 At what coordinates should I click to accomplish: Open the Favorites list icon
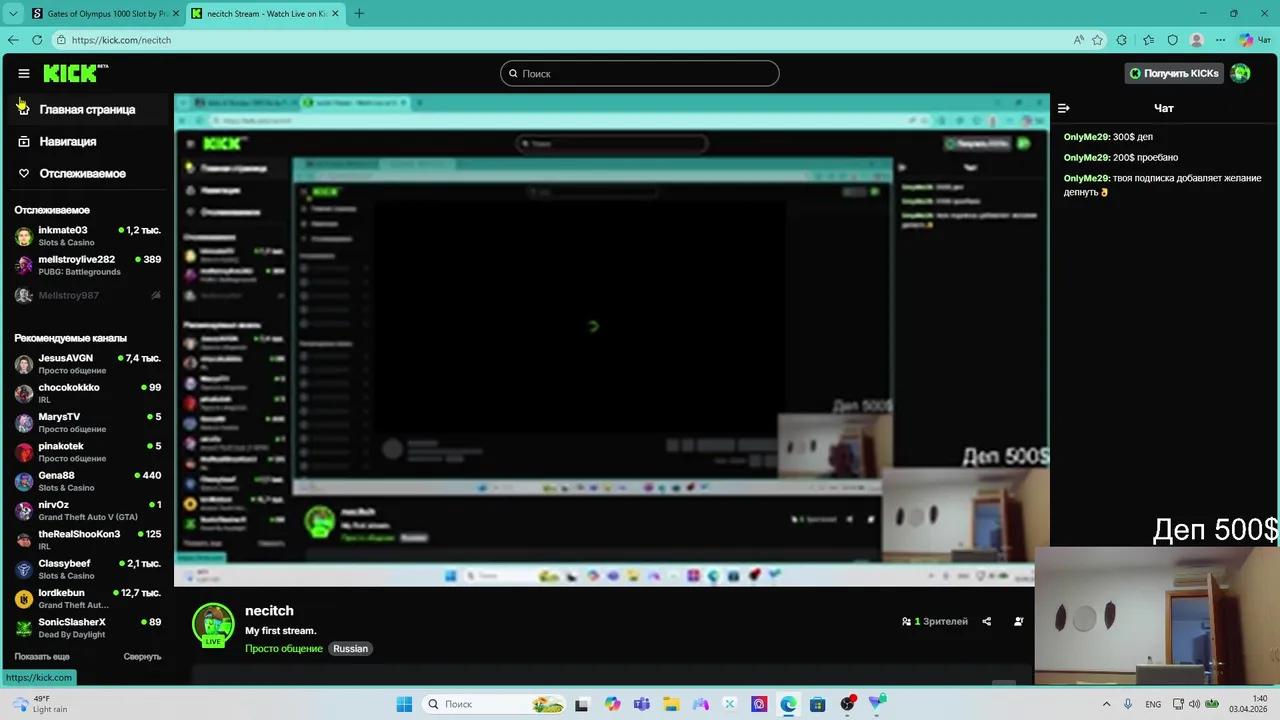point(1148,40)
